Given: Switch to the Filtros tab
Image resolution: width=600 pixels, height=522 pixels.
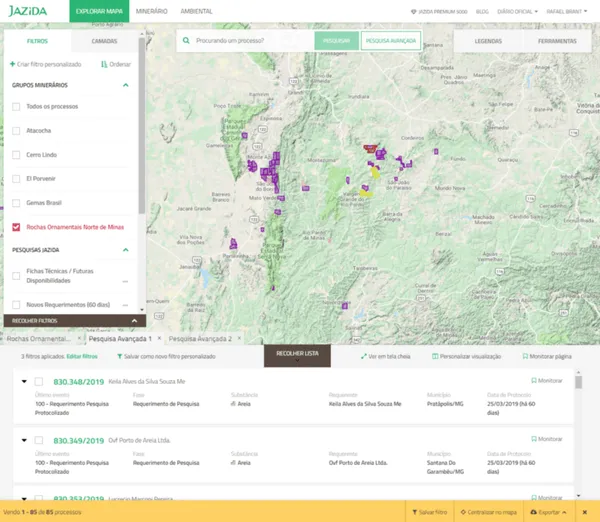Looking at the screenshot, I should pyautogui.click(x=38, y=41).
